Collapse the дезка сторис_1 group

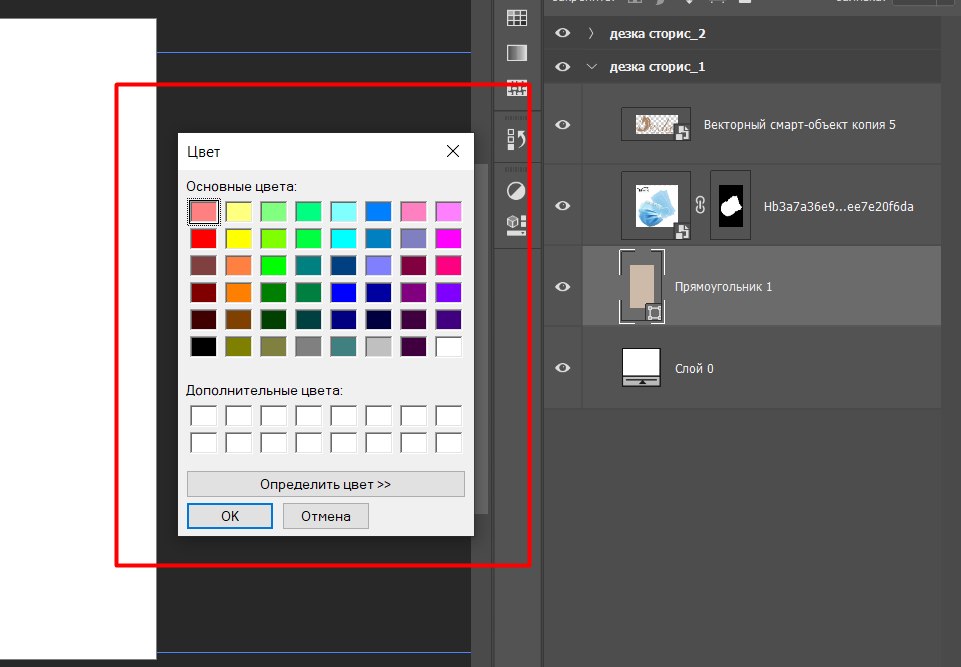tap(591, 66)
